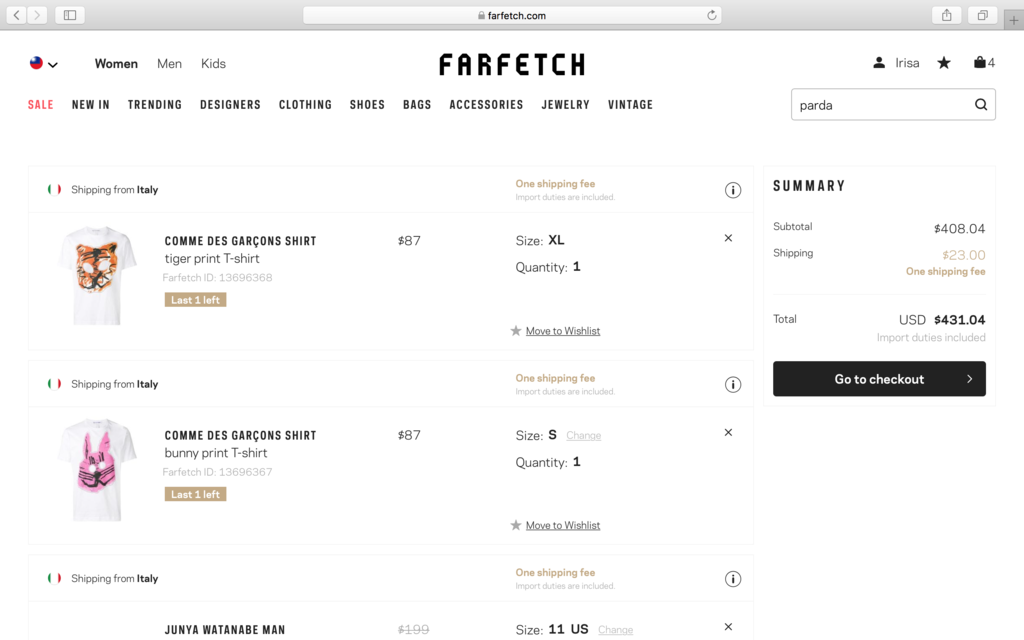
Task: Submit search with the magnifier icon
Action: coord(980,104)
